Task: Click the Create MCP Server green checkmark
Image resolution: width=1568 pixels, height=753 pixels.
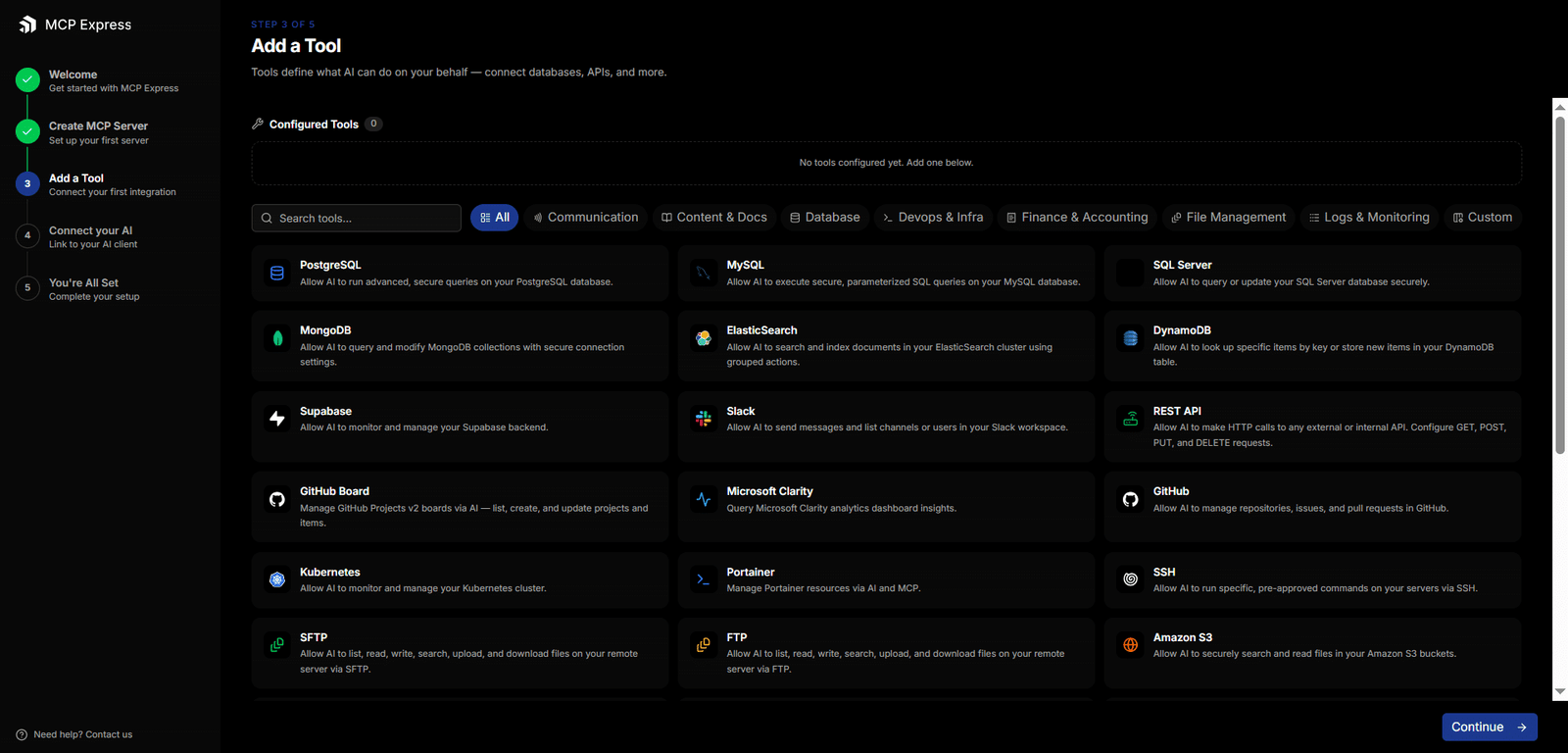Action: coord(27,131)
